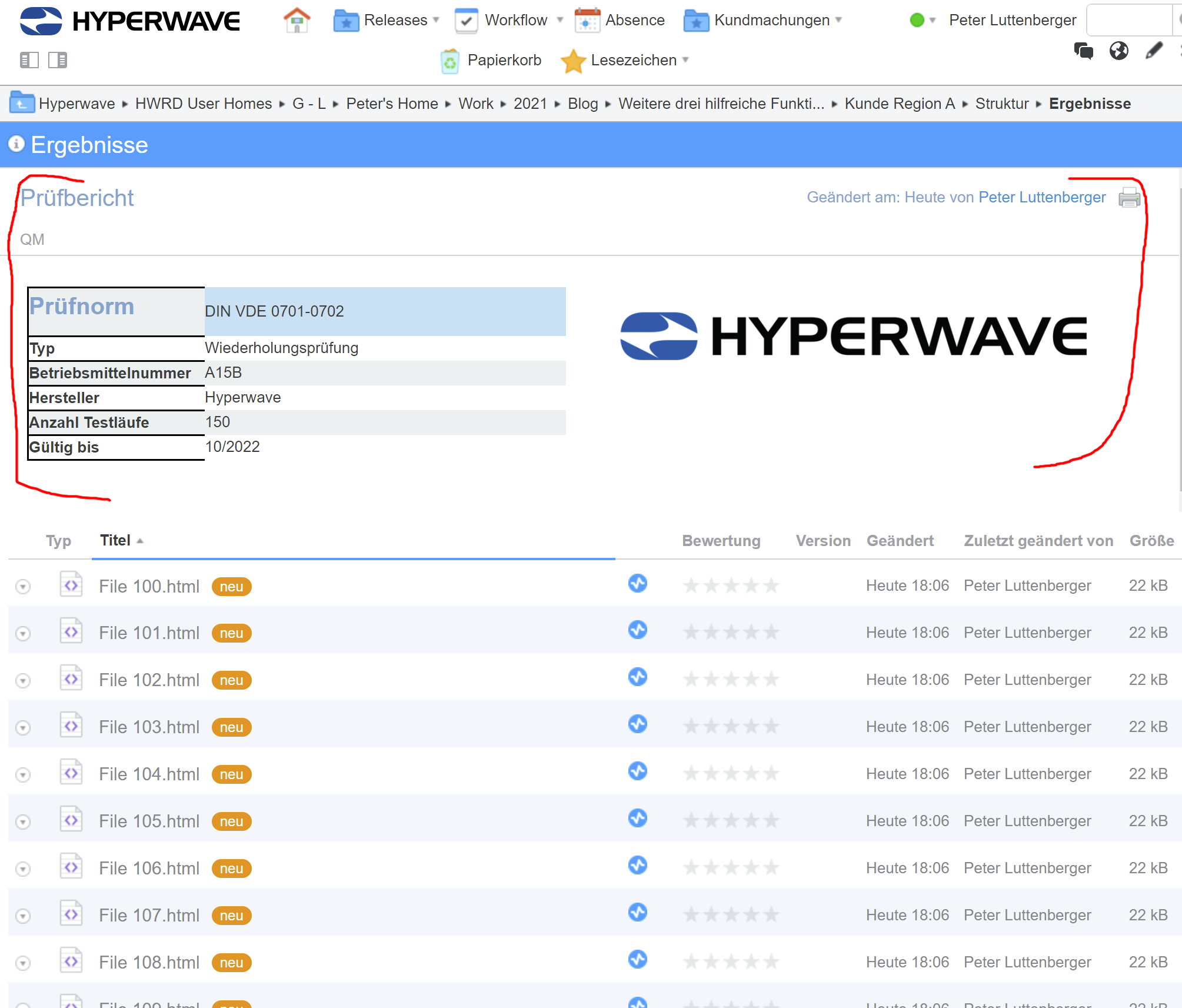Open File 105.html

149,822
